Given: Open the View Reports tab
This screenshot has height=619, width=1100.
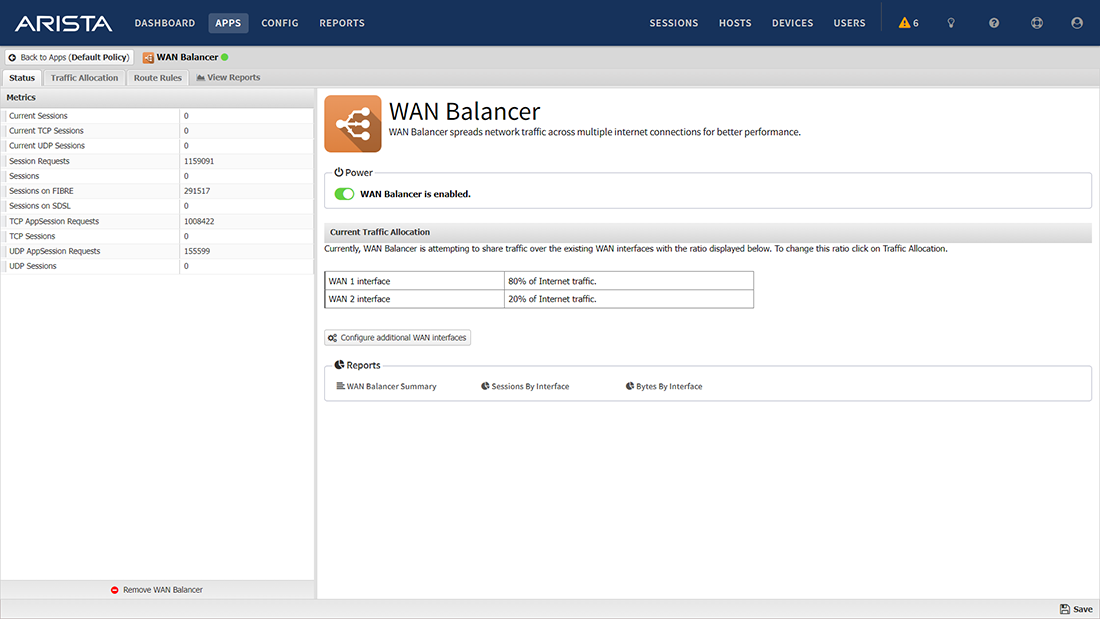Looking at the screenshot, I should click(x=229, y=78).
